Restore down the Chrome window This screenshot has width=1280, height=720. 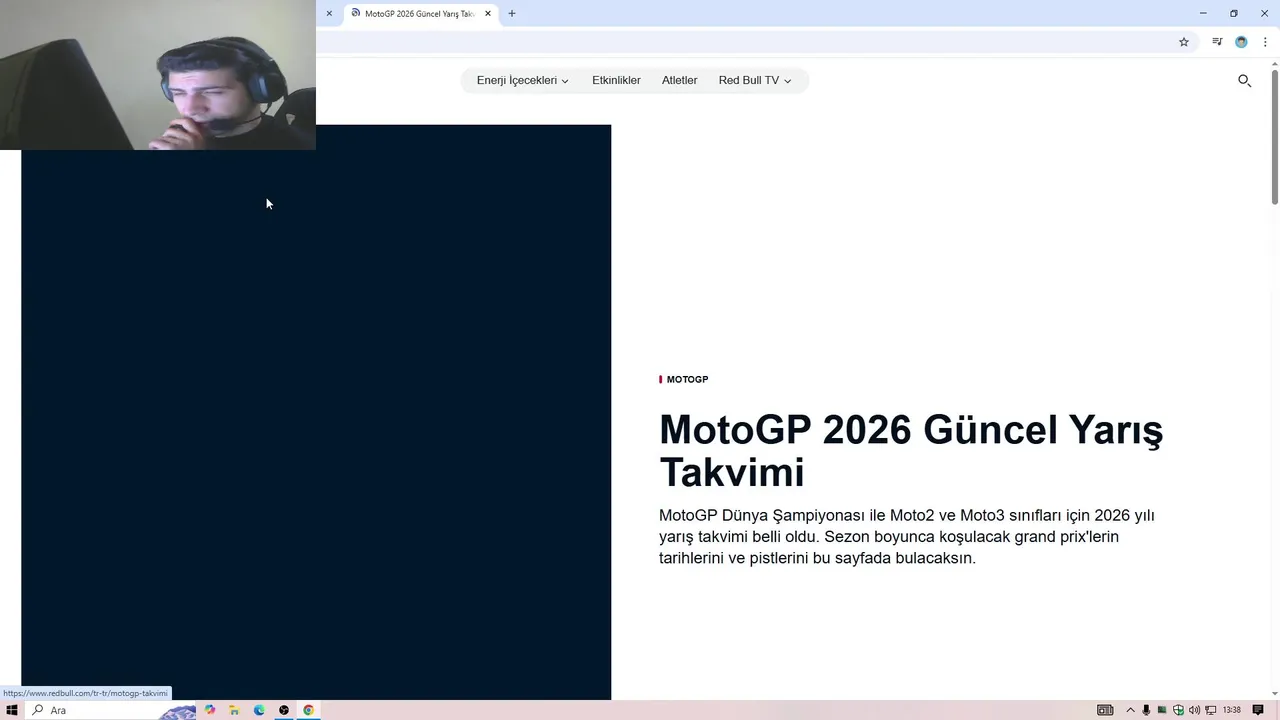click(1234, 13)
